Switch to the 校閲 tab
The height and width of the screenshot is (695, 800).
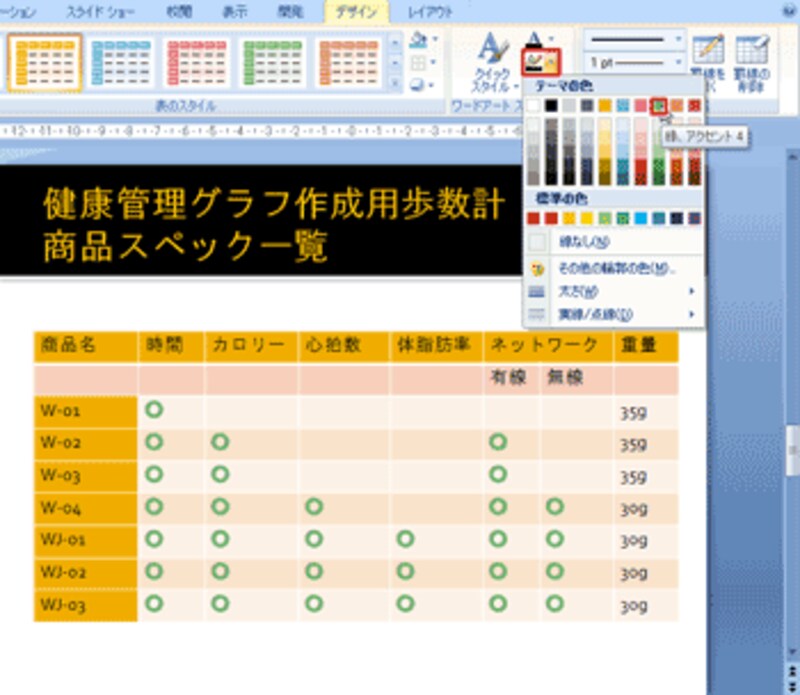point(179,12)
